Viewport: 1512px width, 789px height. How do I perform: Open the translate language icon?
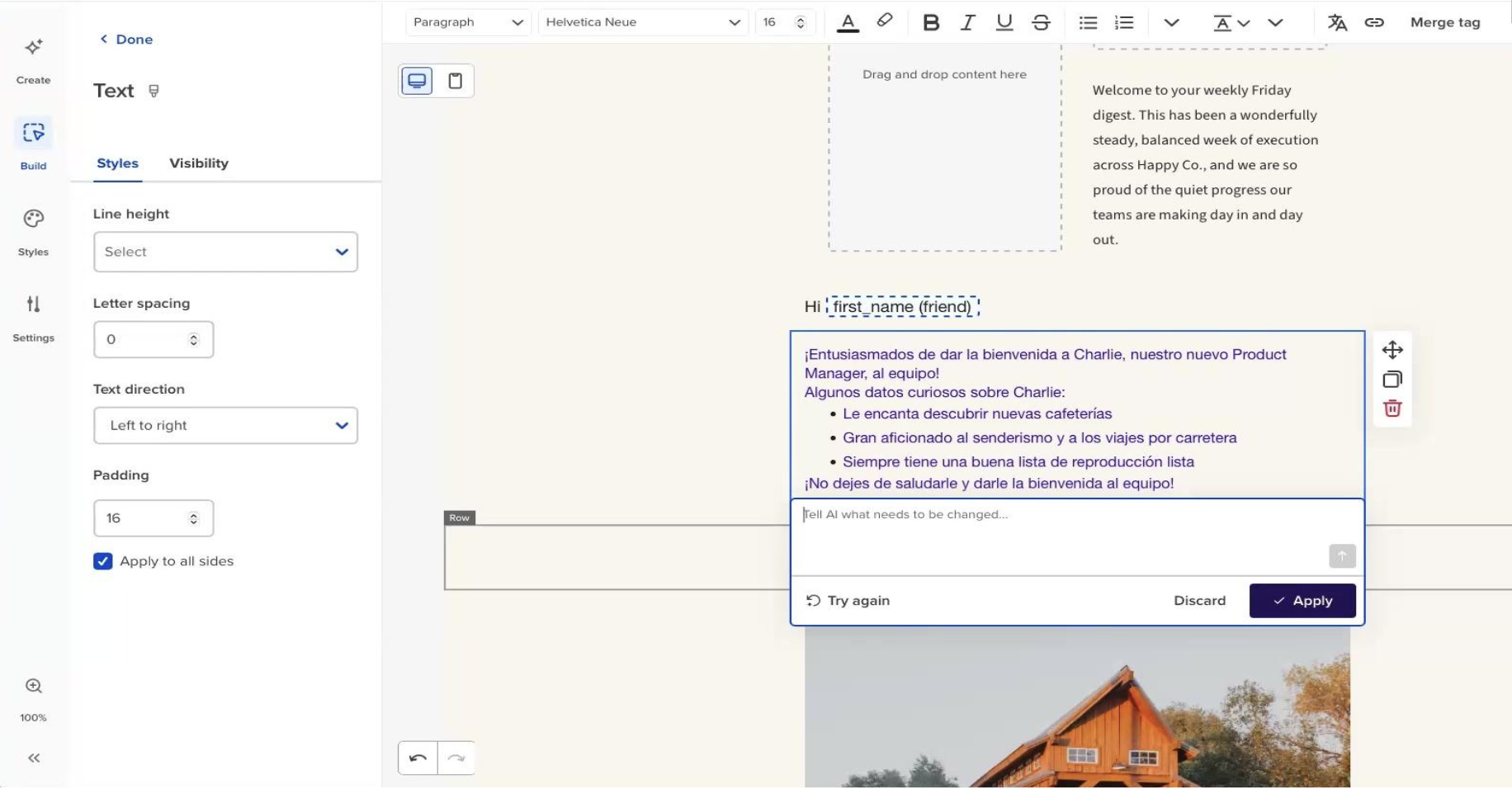pos(1337,22)
